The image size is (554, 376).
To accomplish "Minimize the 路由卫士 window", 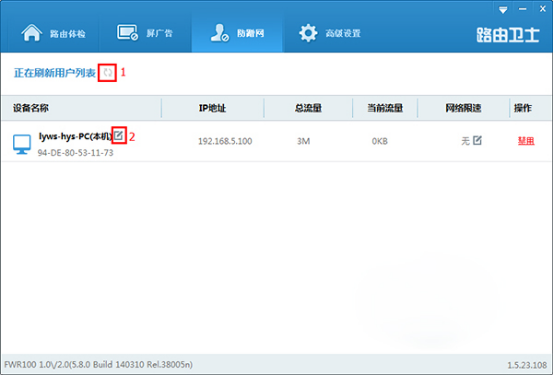I will [x=523, y=10].
